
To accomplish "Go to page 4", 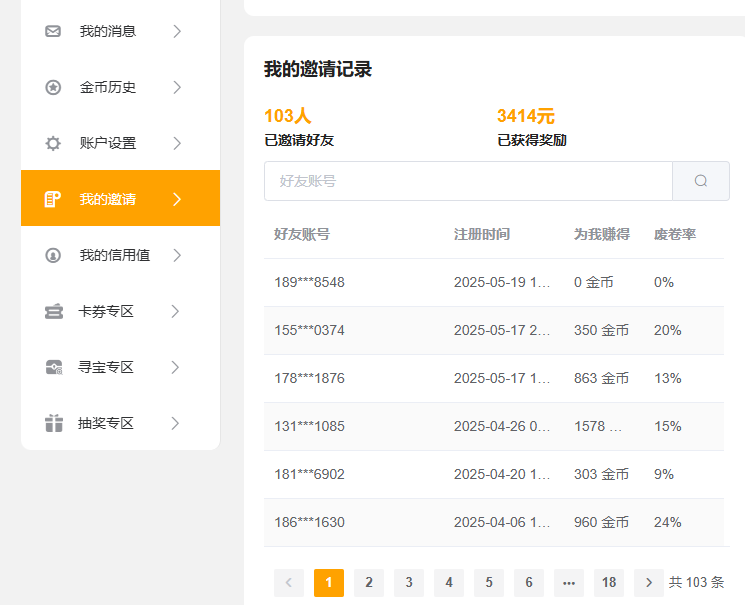I will 449,582.
